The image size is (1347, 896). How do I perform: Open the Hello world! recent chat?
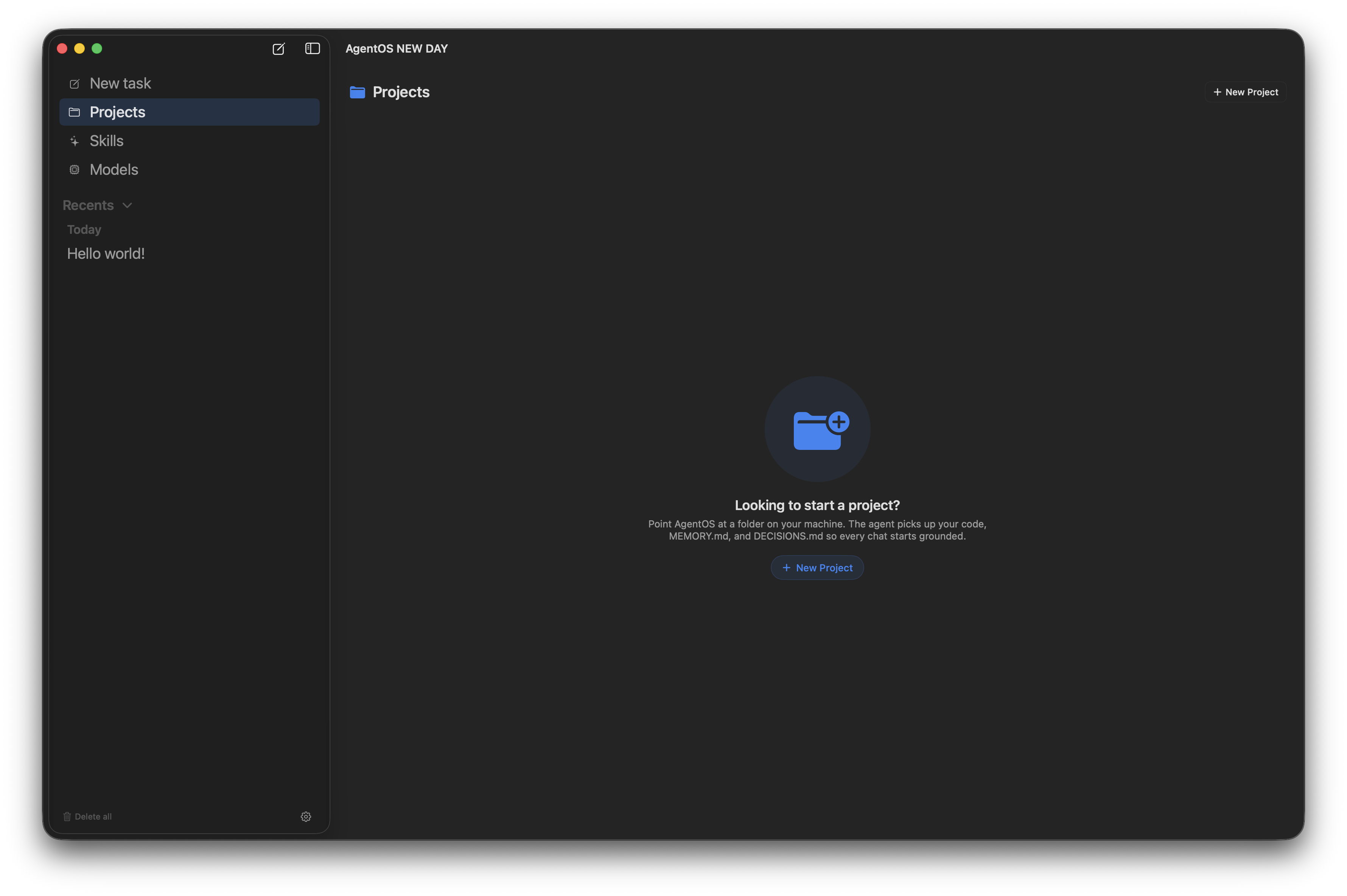(x=106, y=254)
